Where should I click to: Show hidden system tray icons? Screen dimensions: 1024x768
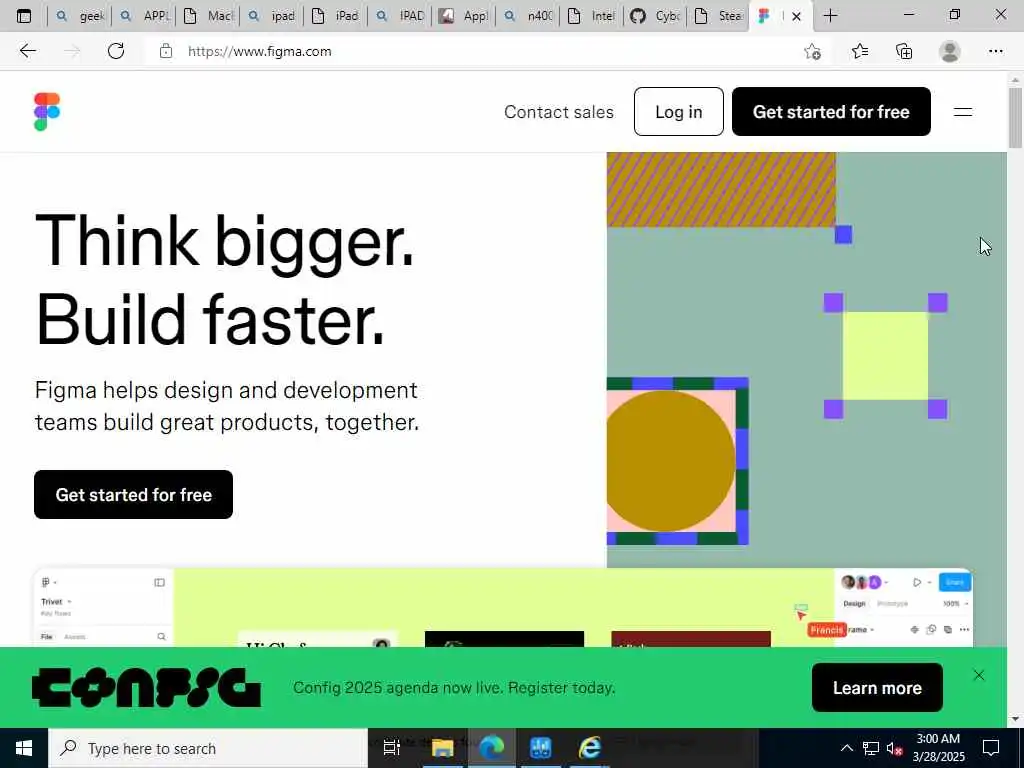click(846, 748)
